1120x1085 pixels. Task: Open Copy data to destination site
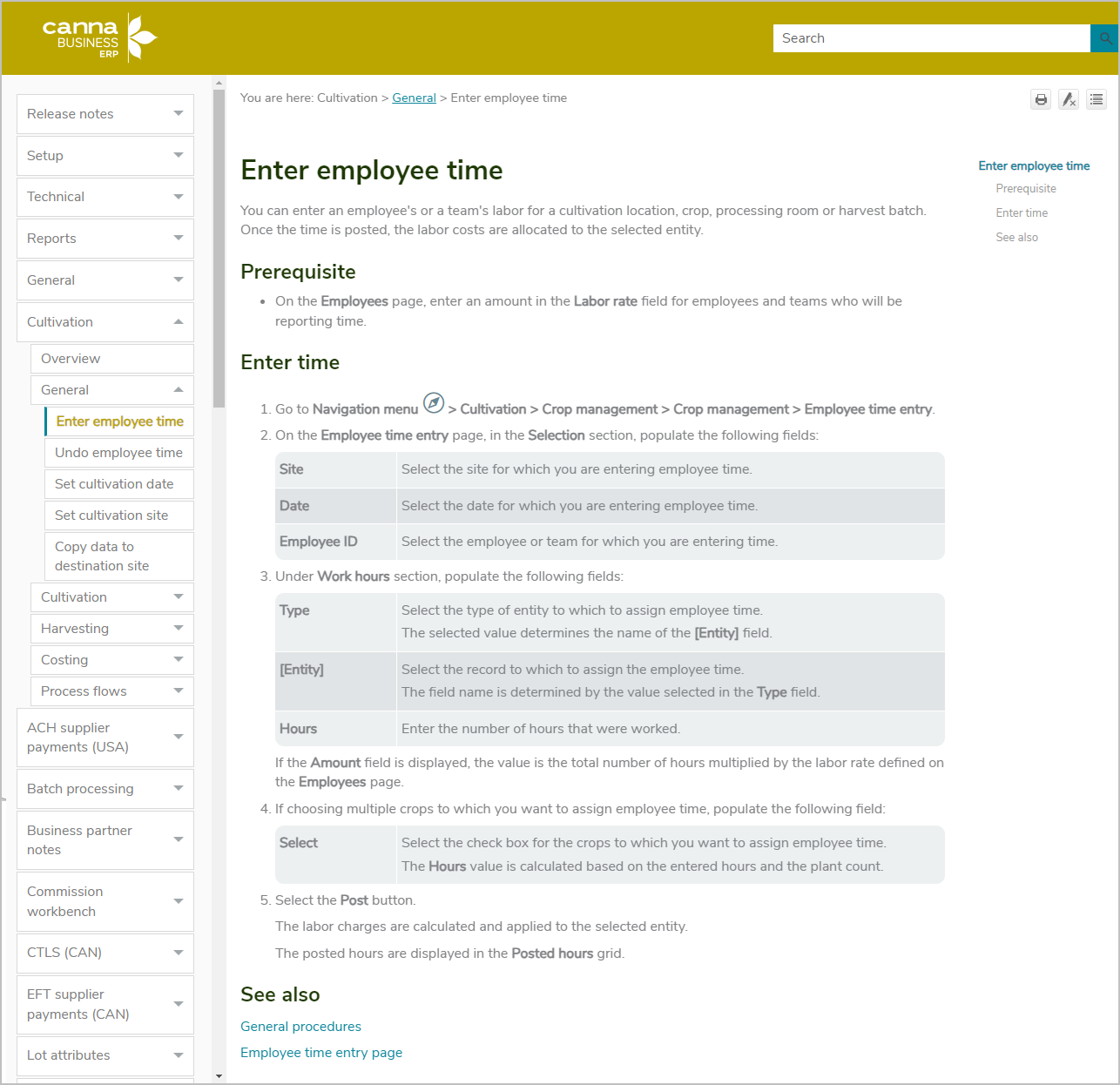tap(102, 556)
